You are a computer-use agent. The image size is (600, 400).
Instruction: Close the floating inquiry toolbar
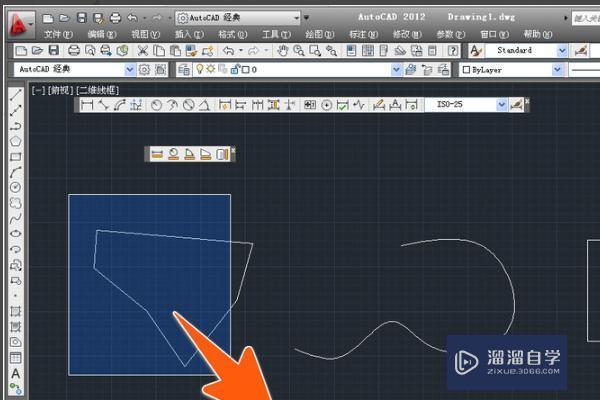[233, 150]
